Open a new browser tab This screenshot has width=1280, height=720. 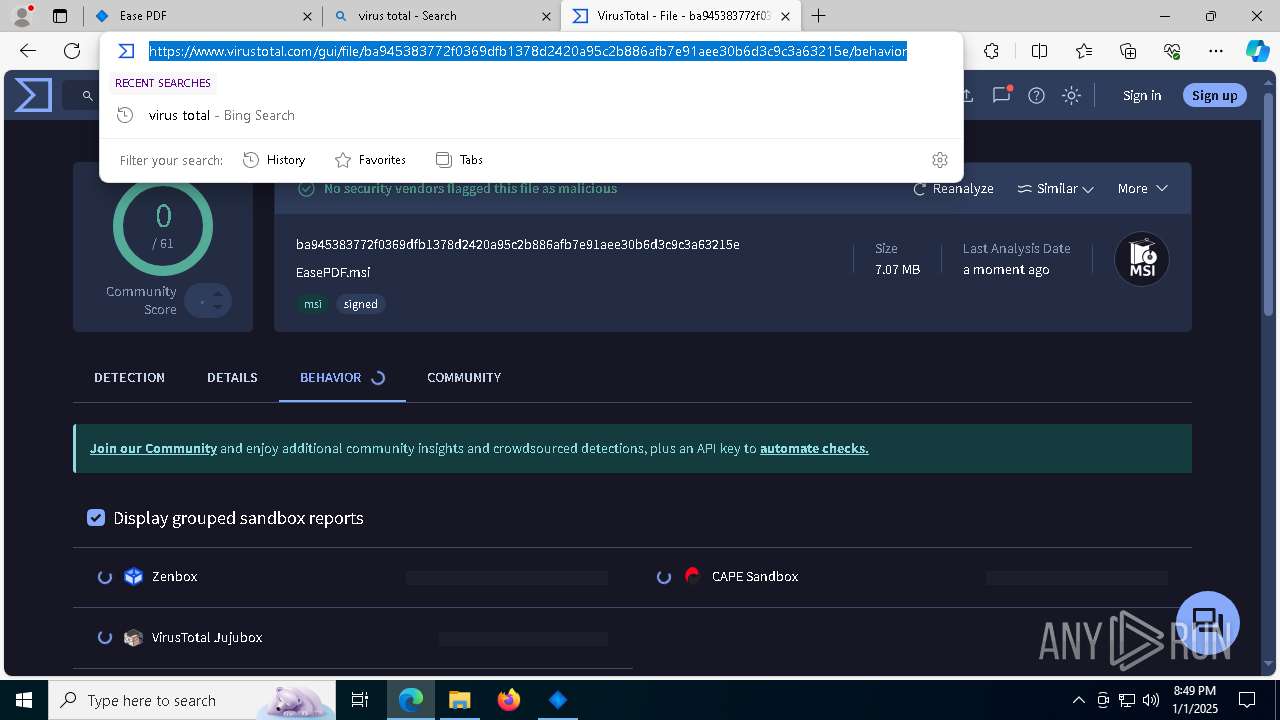(819, 16)
